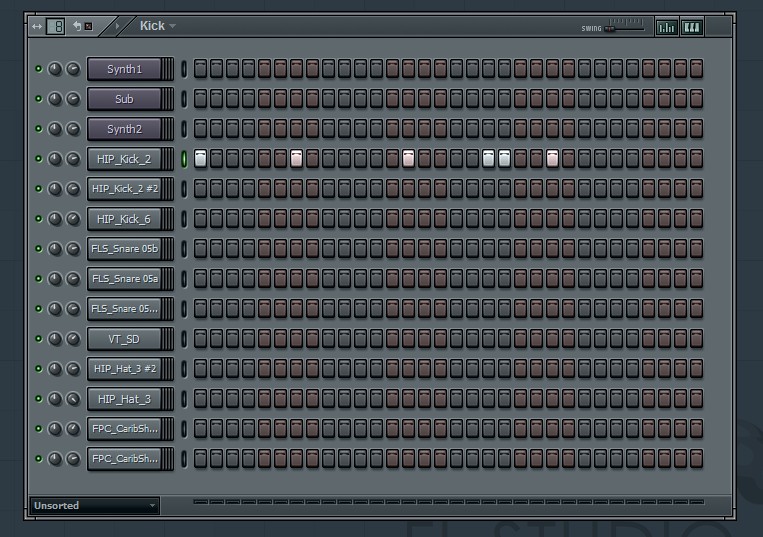Open the Kick pattern name dropdown
This screenshot has width=763, height=537.
(x=158, y=26)
